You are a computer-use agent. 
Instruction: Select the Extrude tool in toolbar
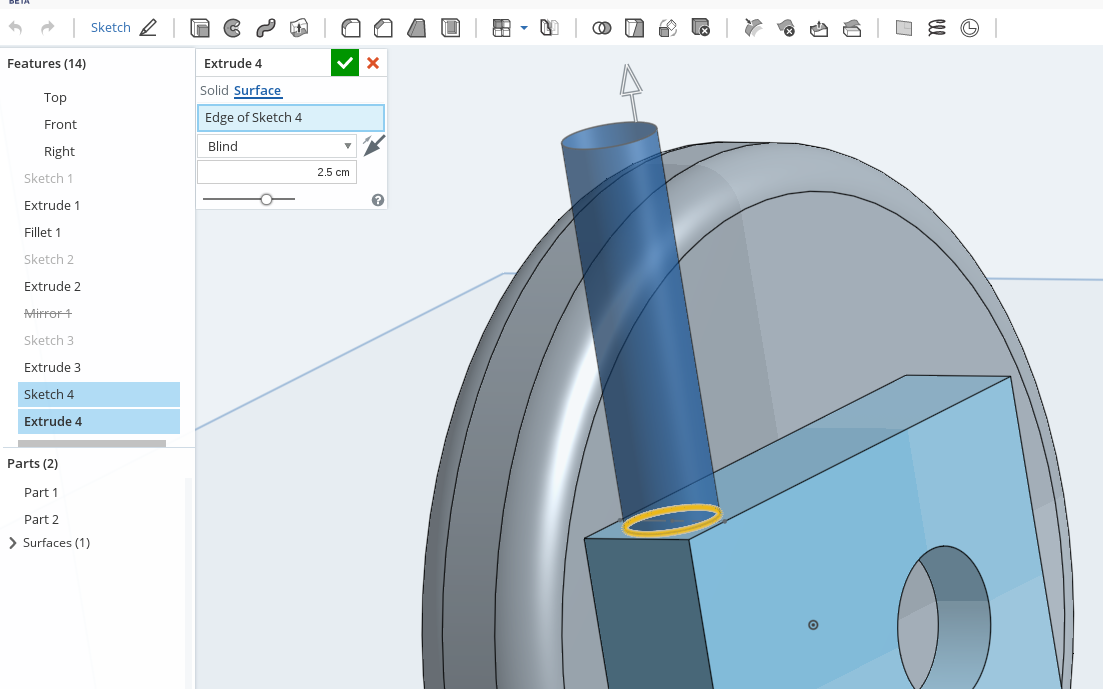pyautogui.click(x=200, y=28)
